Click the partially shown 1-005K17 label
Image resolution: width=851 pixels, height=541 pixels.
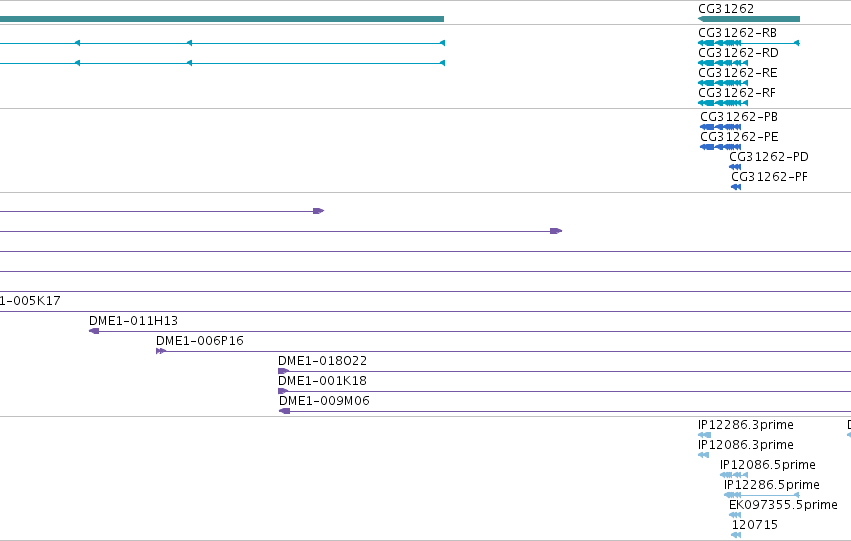[x=30, y=301]
